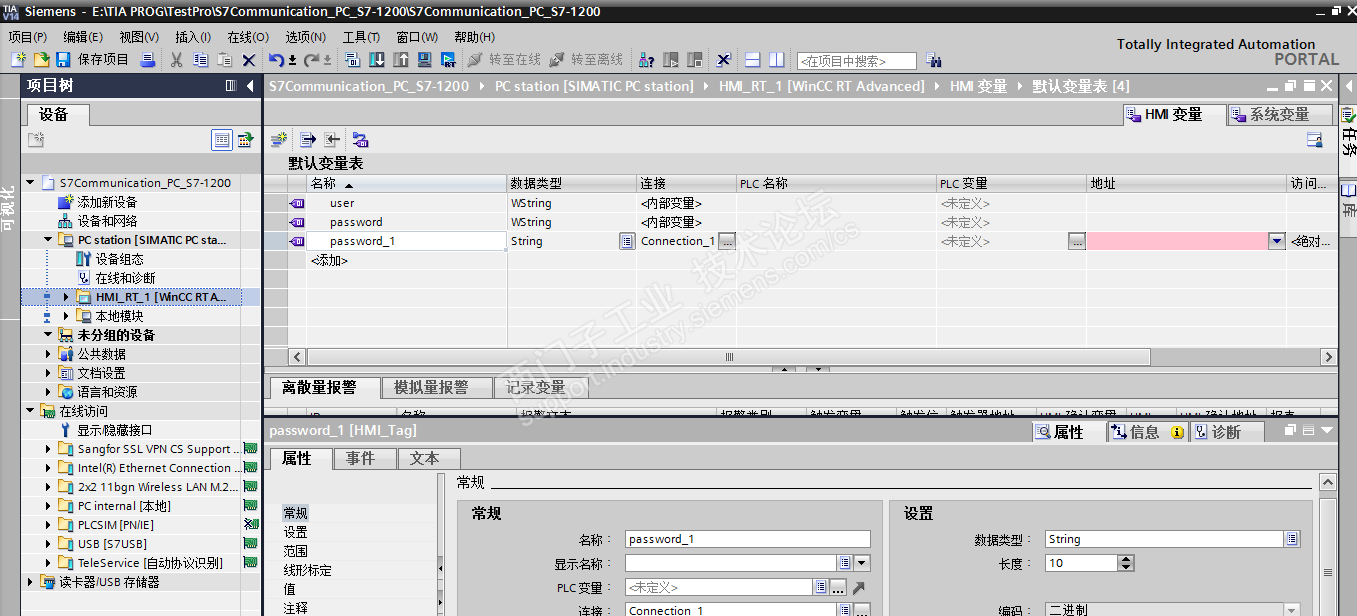Image resolution: width=1357 pixels, height=616 pixels.
Task: Split editor space horizontally
Action: 752,60
